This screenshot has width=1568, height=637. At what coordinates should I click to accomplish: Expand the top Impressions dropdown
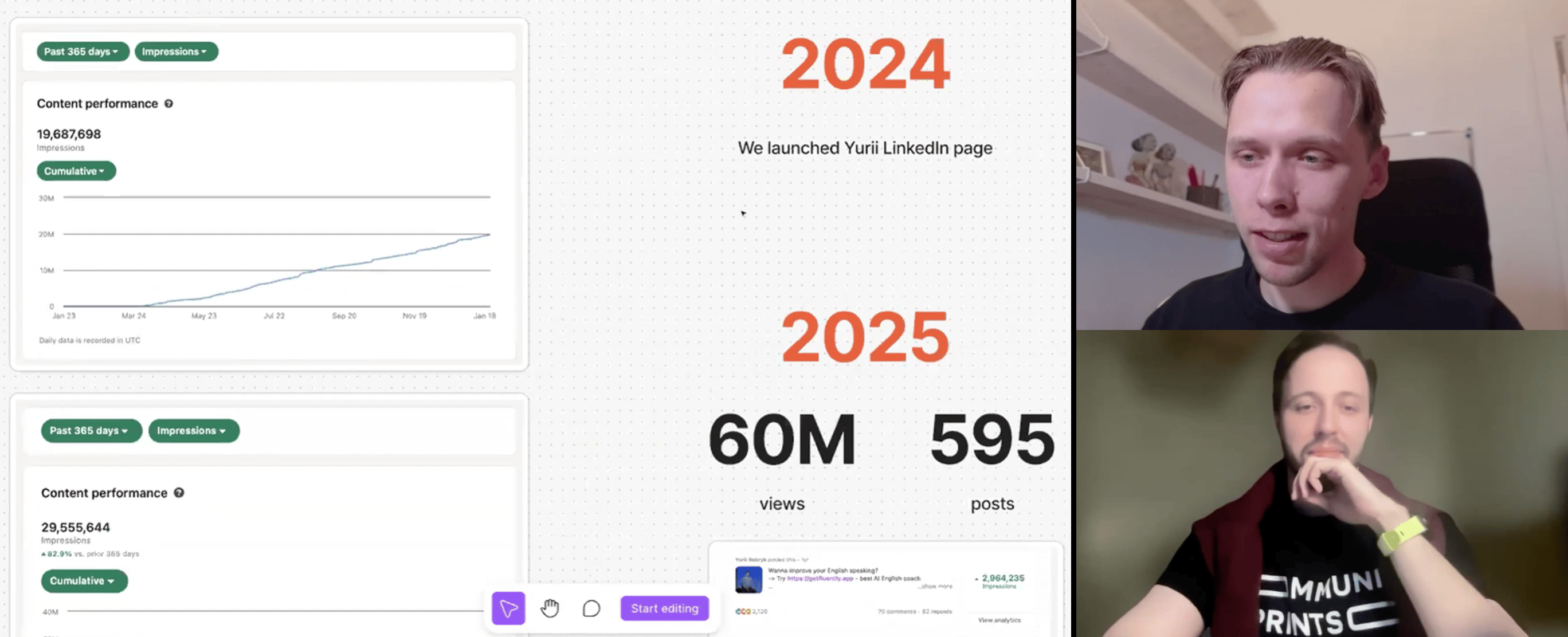[175, 52]
